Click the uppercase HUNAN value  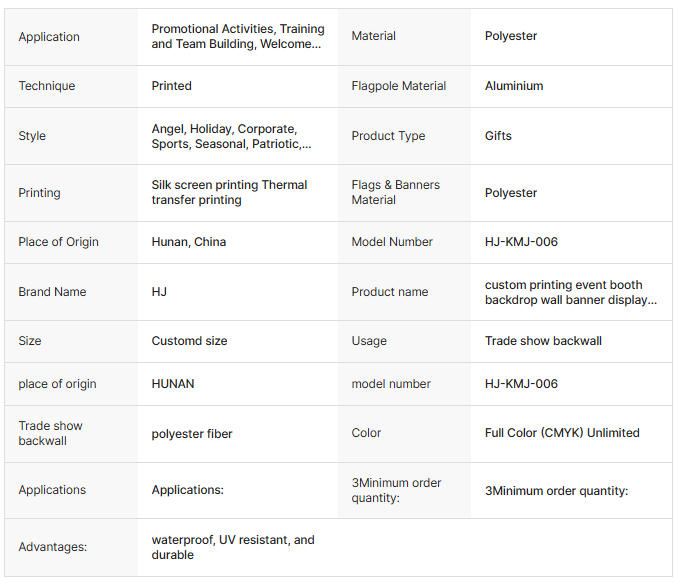[x=173, y=384]
